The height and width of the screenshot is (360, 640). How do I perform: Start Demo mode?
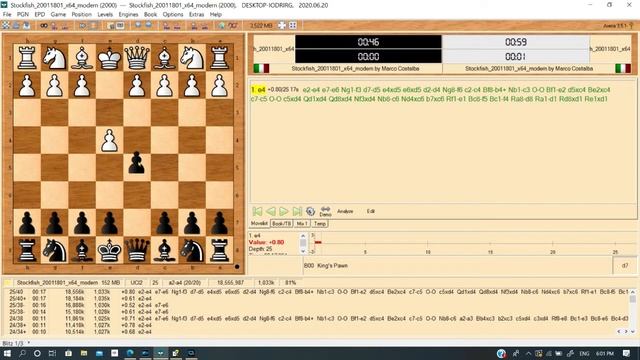point(325,211)
